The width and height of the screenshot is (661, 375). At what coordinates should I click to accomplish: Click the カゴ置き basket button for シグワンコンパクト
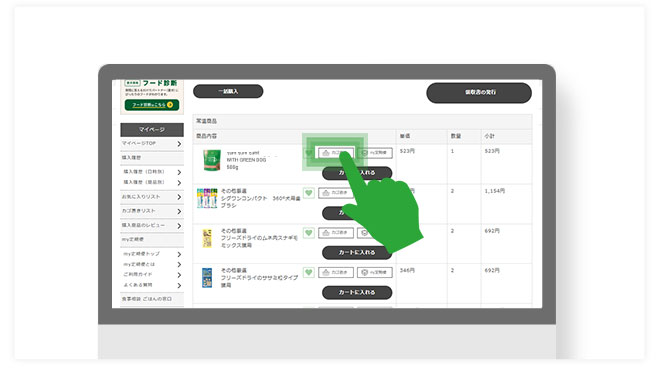click(x=336, y=193)
